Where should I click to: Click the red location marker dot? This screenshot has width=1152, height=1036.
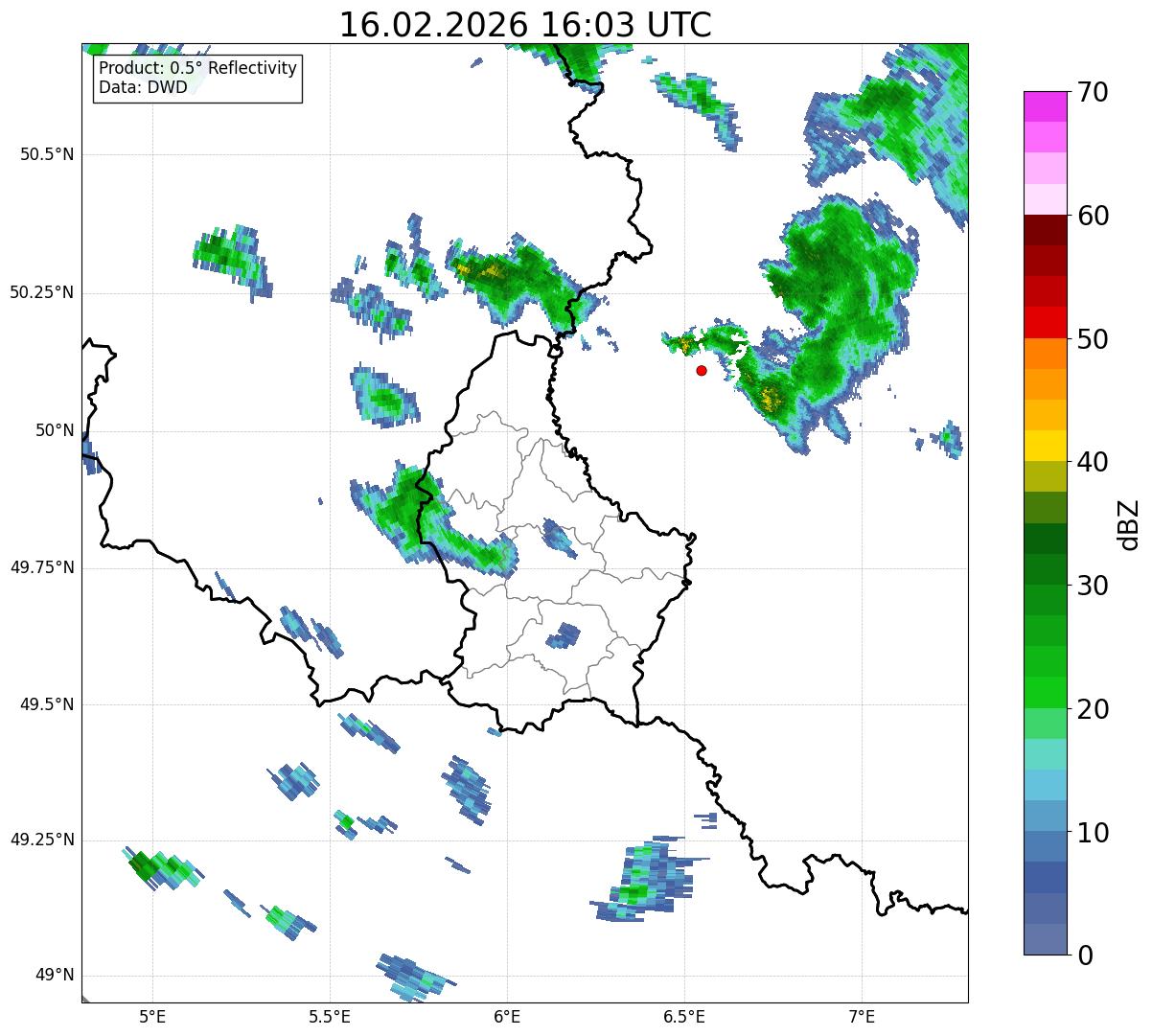[x=702, y=370]
